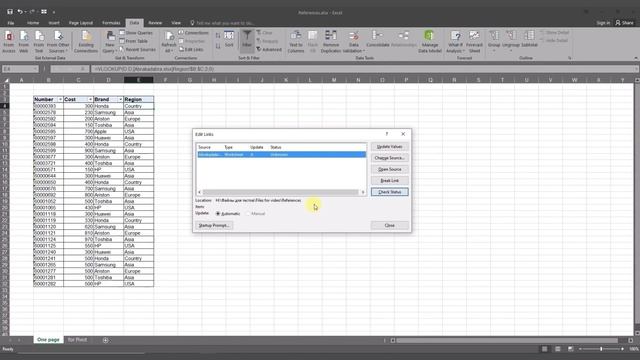640x360 pixels.
Task: Click the Remove Duplicates icon
Action: click(331, 41)
